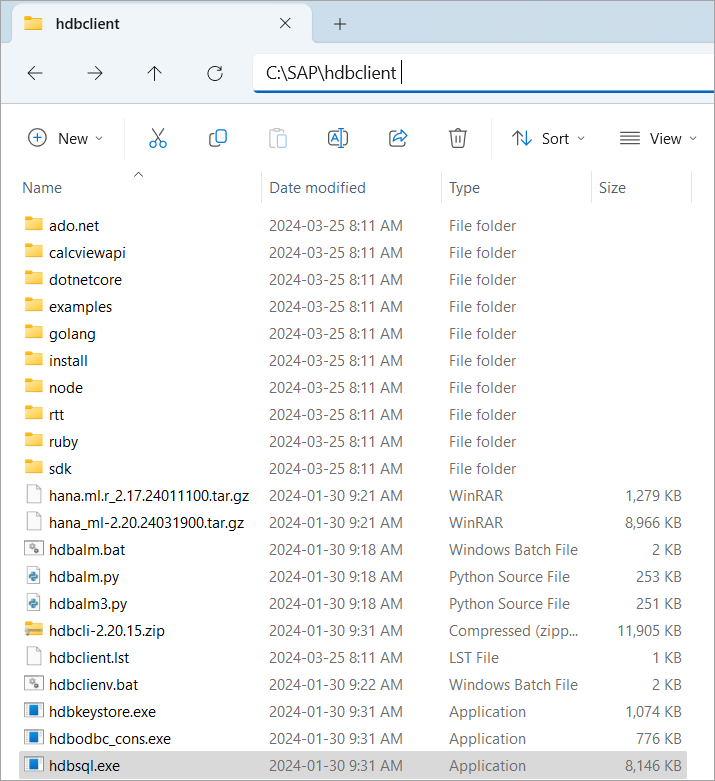Image resolution: width=715 pixels, height=781 pixels.
Task: Select the calcviewapi folder
Action: coord(87,253)
